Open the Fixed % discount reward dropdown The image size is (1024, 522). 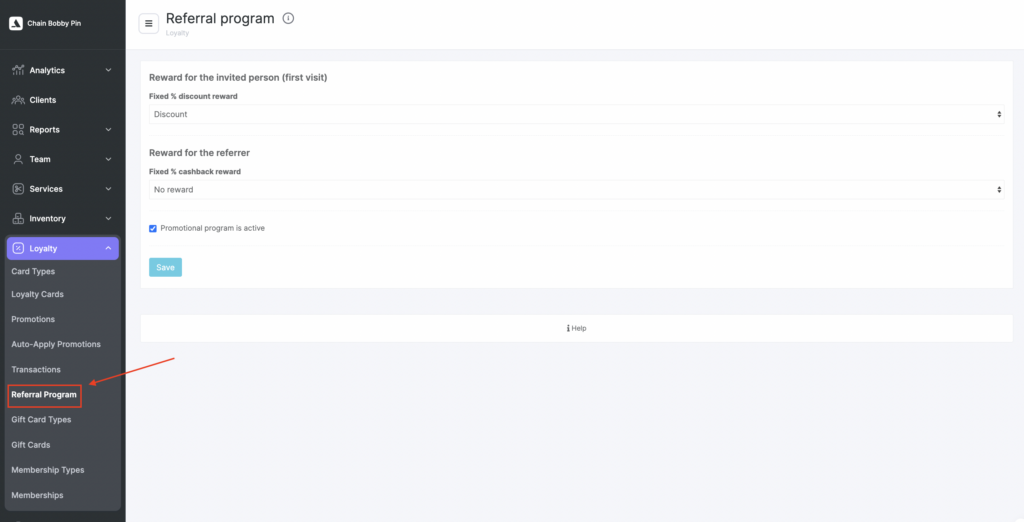(x=576, y=114)
